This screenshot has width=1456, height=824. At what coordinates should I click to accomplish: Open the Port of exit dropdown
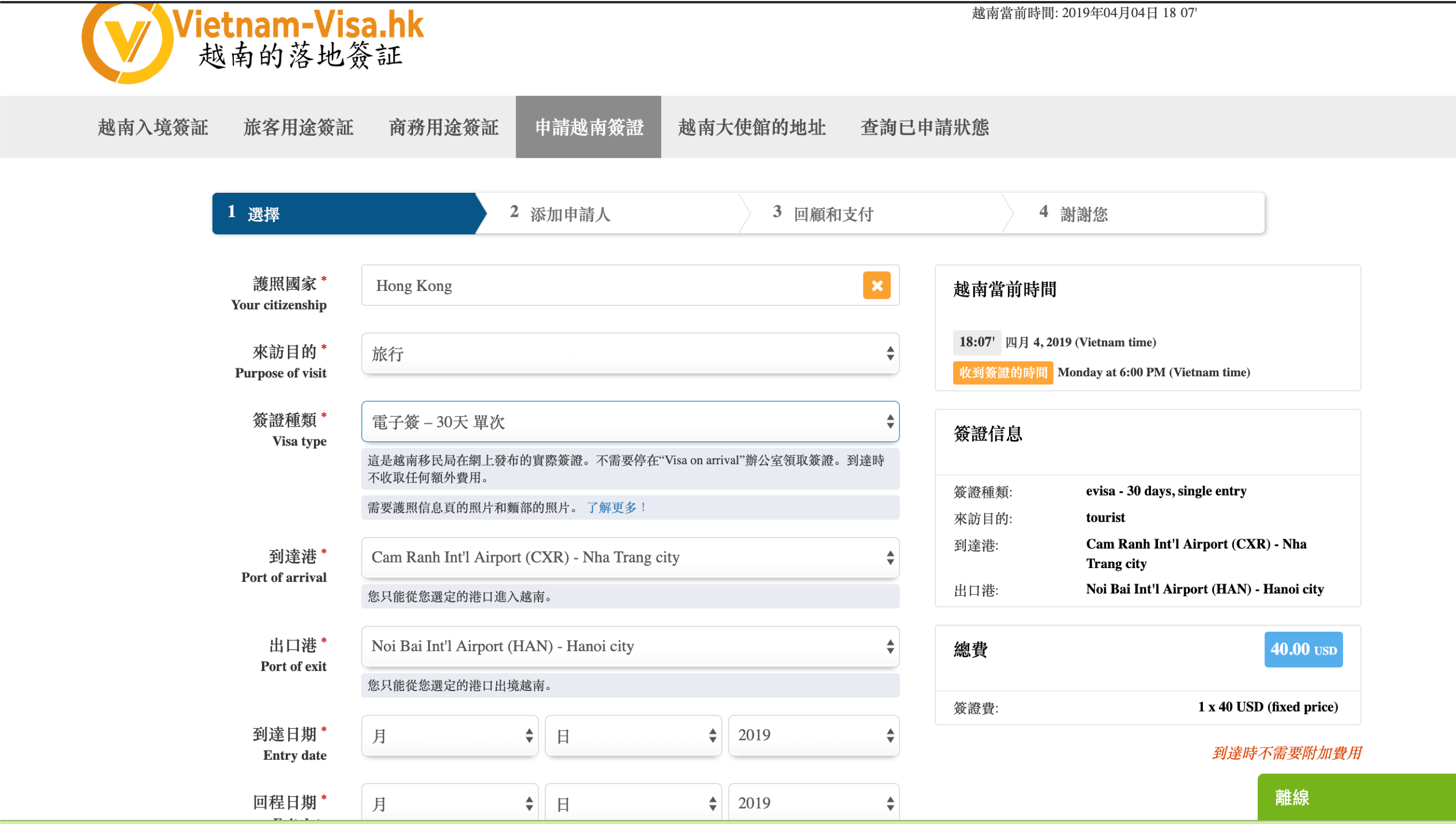pyautogui.click(x=630, y=646)
